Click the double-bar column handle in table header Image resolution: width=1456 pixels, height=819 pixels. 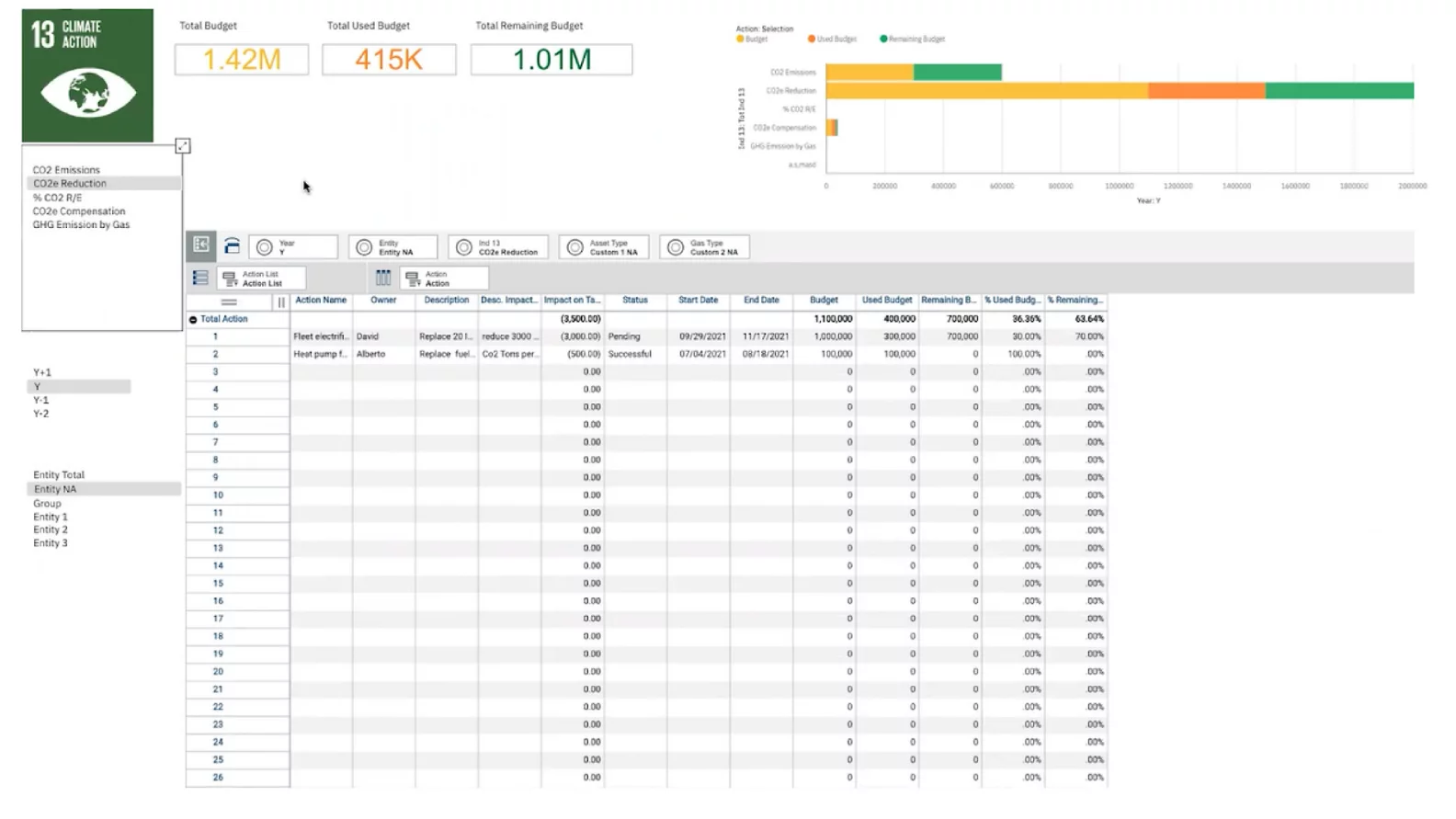281,301
